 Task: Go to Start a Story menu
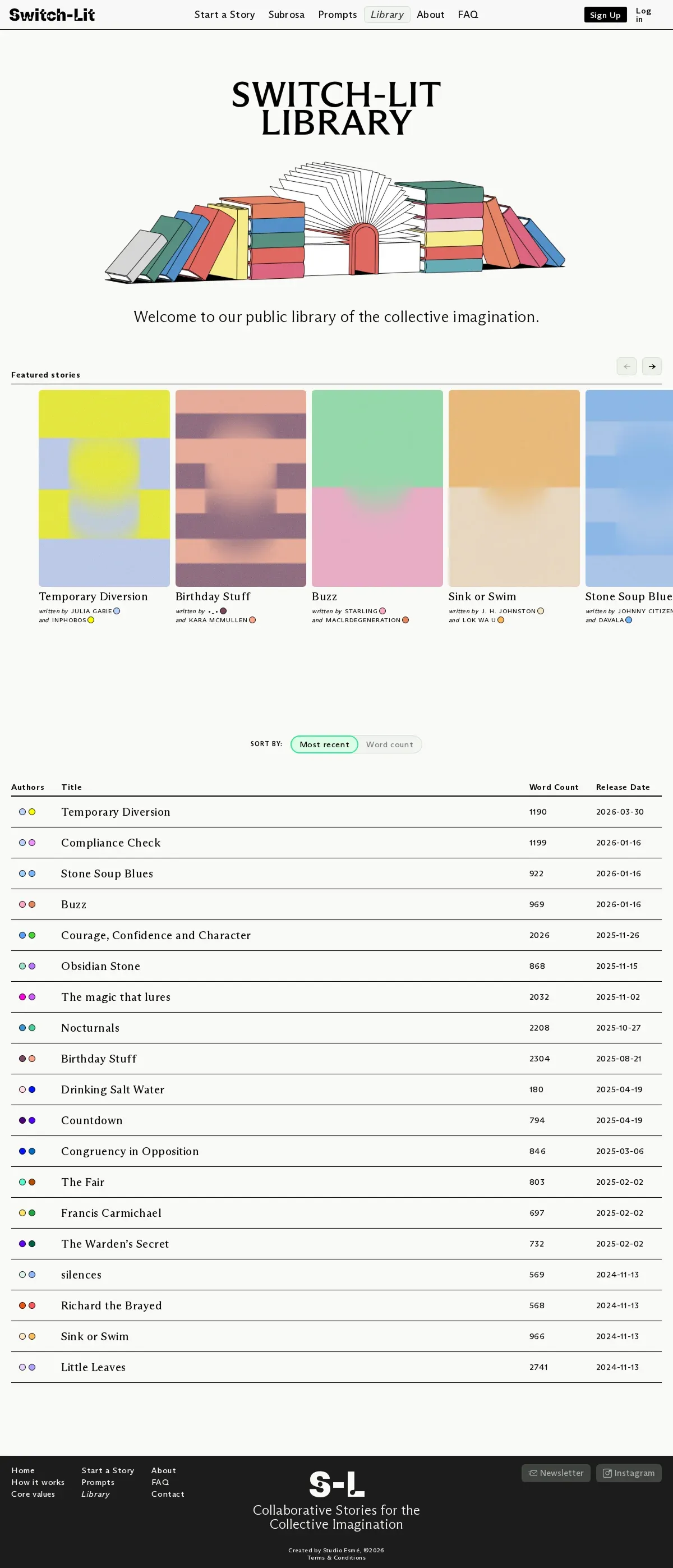[224, 15]
